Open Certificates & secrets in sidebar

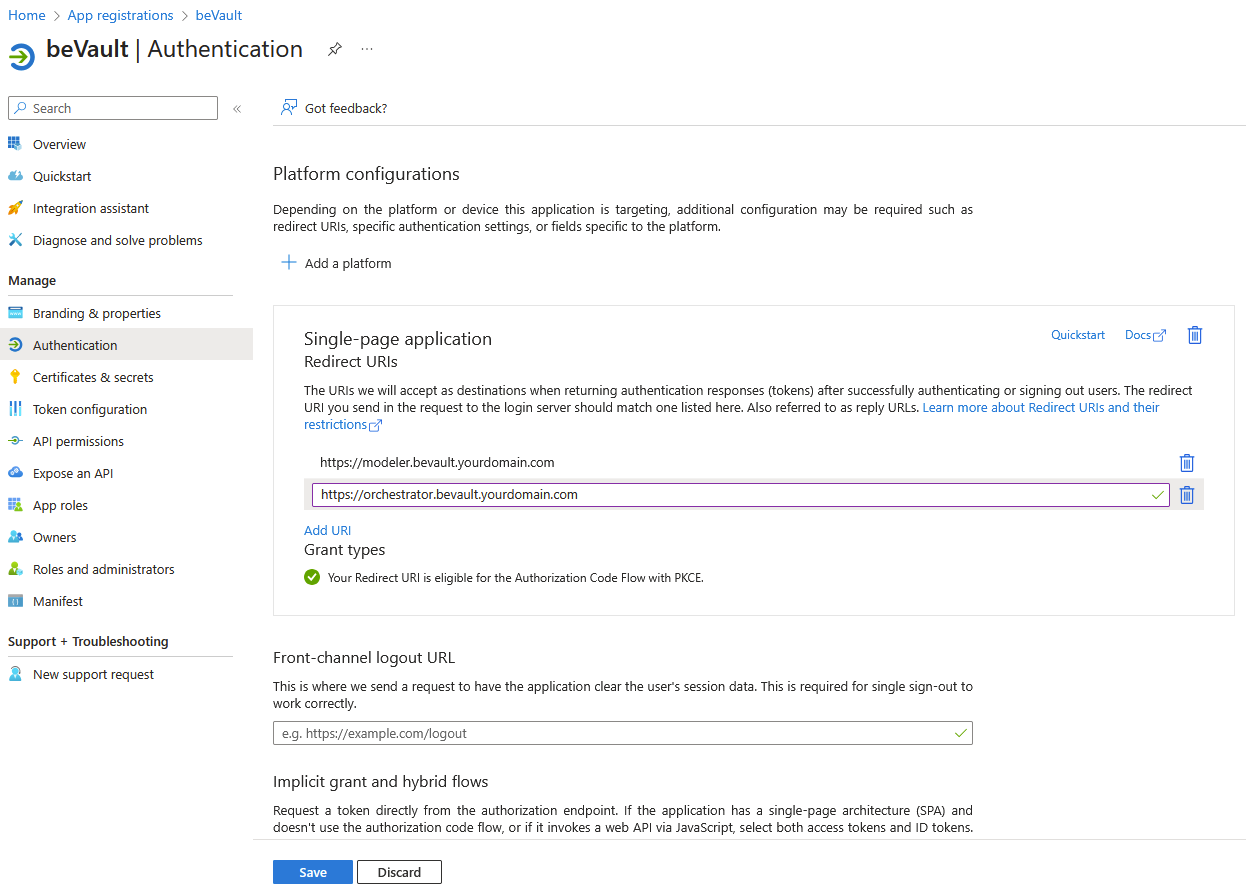pos(93,377)
